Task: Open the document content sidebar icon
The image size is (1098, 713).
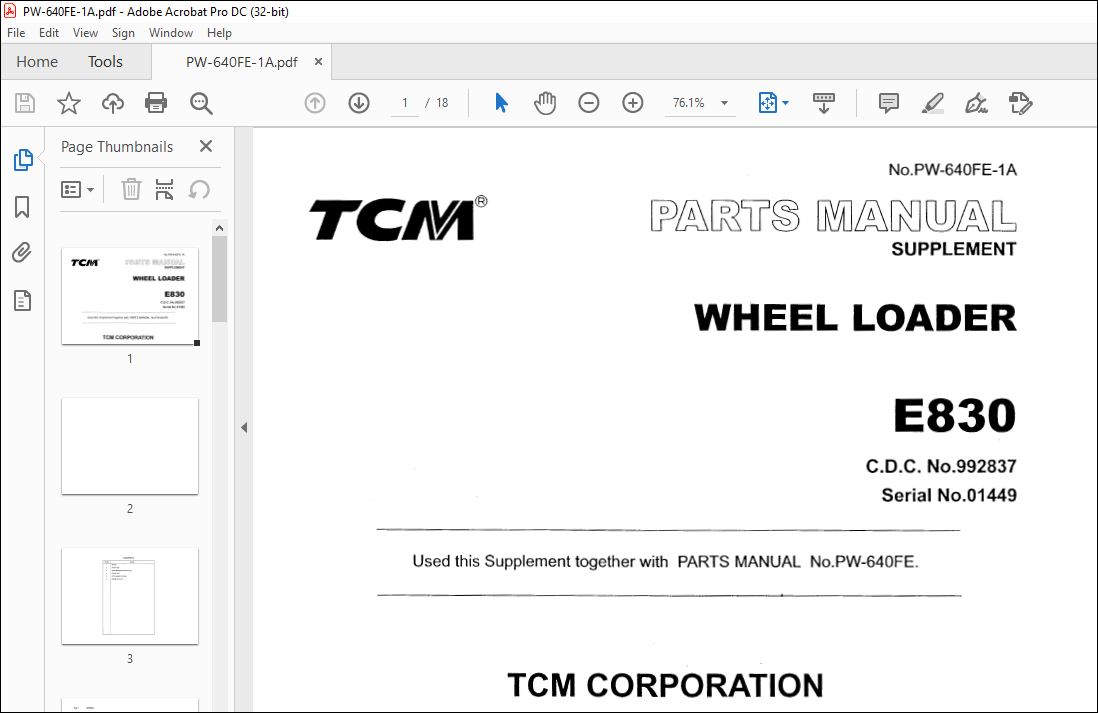Action: [x=22, y=300]
